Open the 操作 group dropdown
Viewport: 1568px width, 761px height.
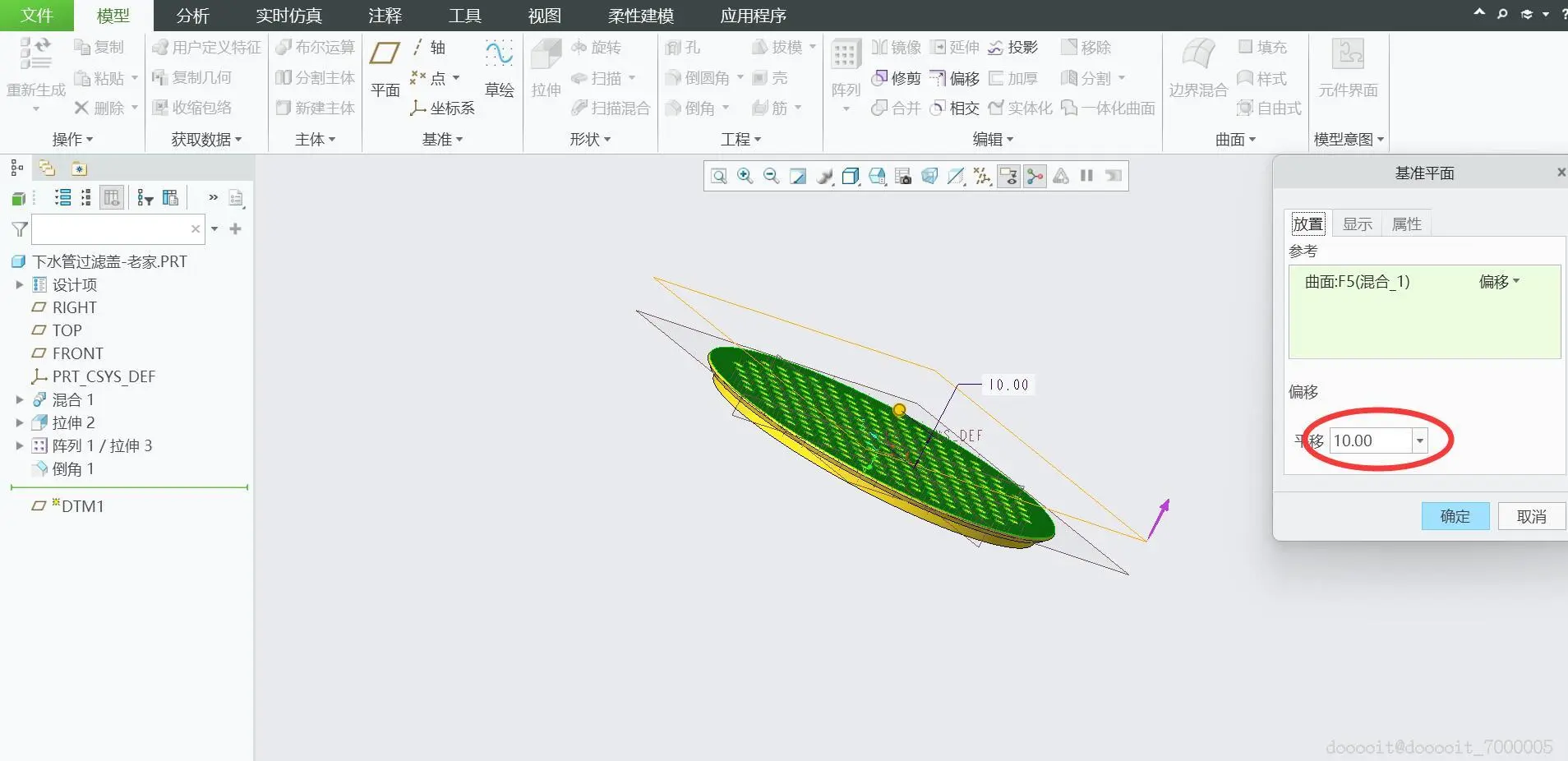pos(72,139)
